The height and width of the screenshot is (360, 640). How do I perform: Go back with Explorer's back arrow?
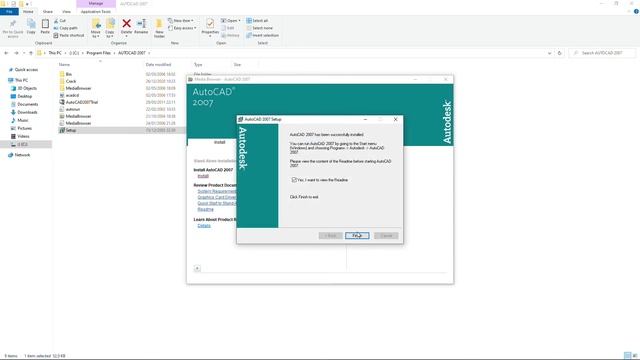click(6, 53)
